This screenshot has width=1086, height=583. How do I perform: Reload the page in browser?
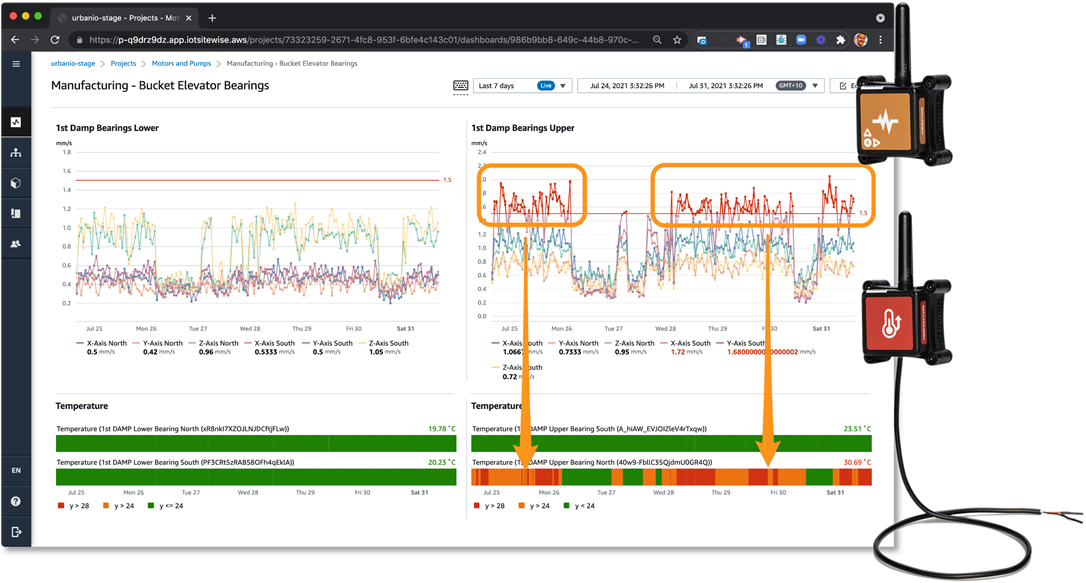55,40
